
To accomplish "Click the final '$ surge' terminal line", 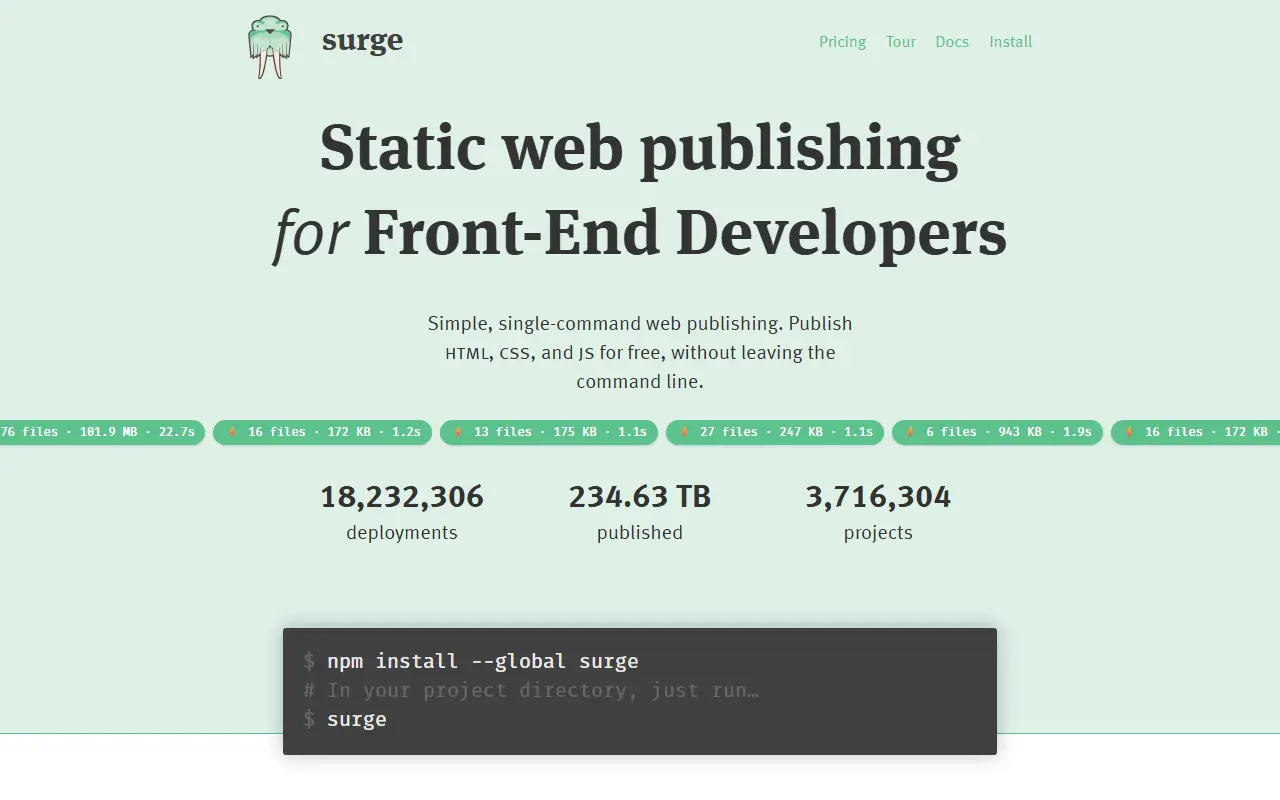I will [x=345, y=719].
